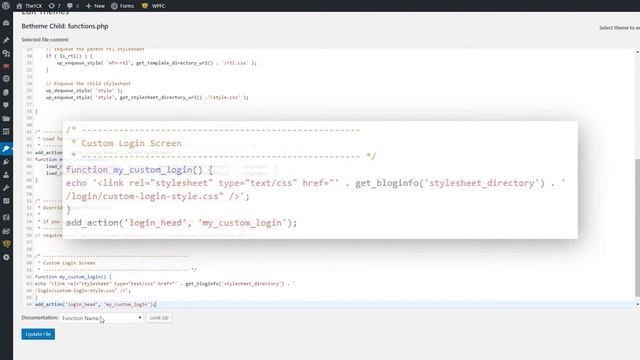Open the New content menu
640x360 pixels.
[95, 6]
